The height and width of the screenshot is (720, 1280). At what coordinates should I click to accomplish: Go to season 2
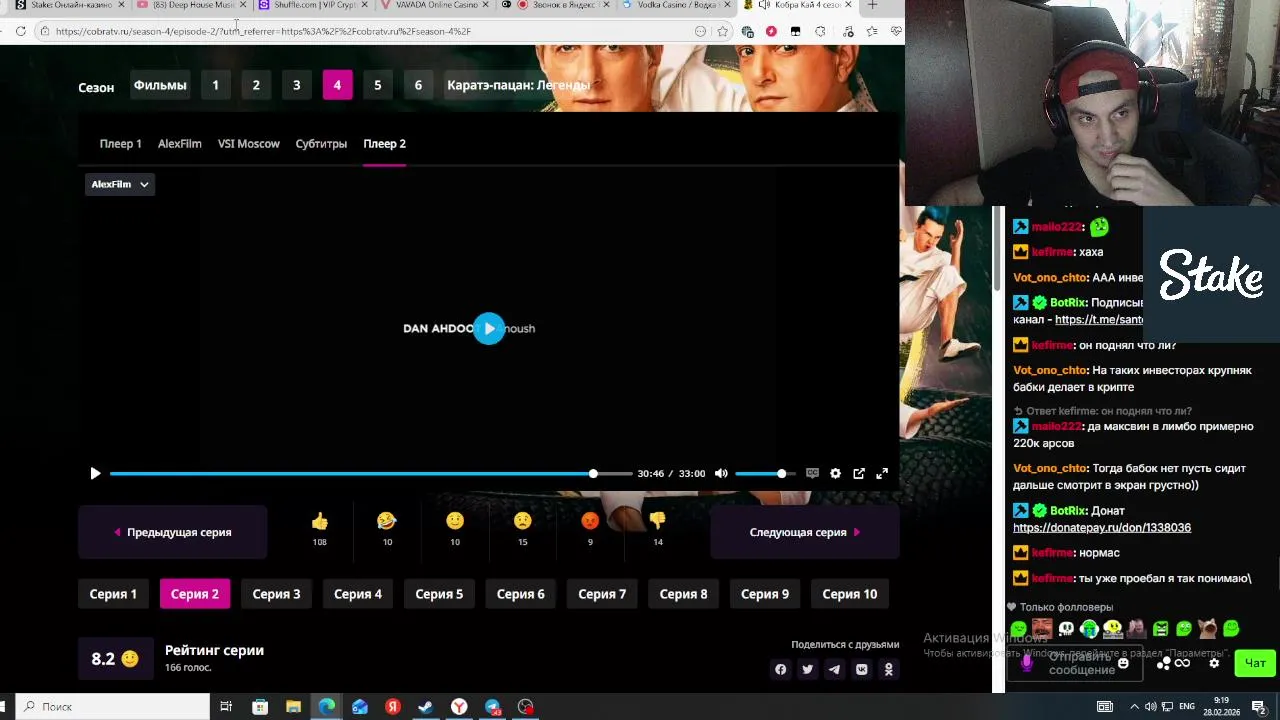click(x=256, y=85)
